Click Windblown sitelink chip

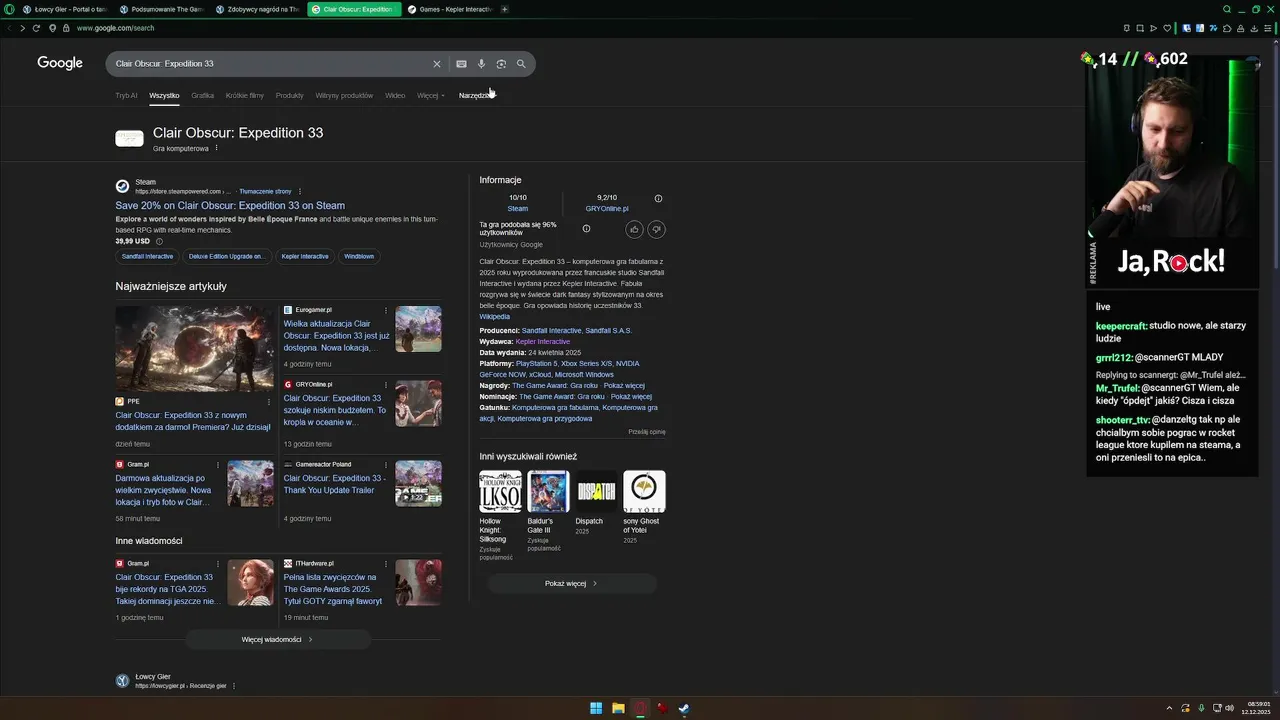[359, 256]
